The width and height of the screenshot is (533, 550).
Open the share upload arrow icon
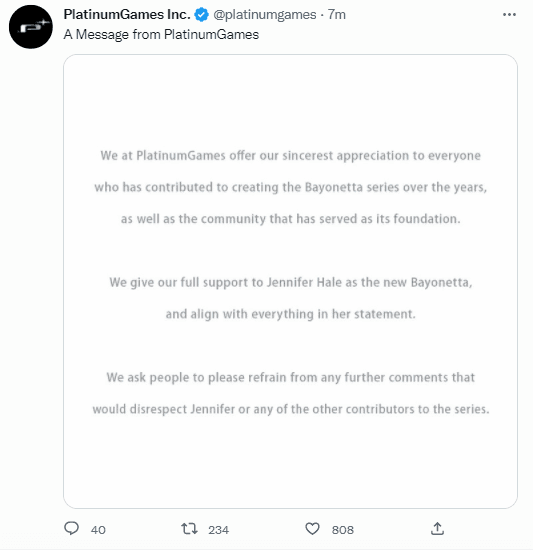click(x=437, y=529)
